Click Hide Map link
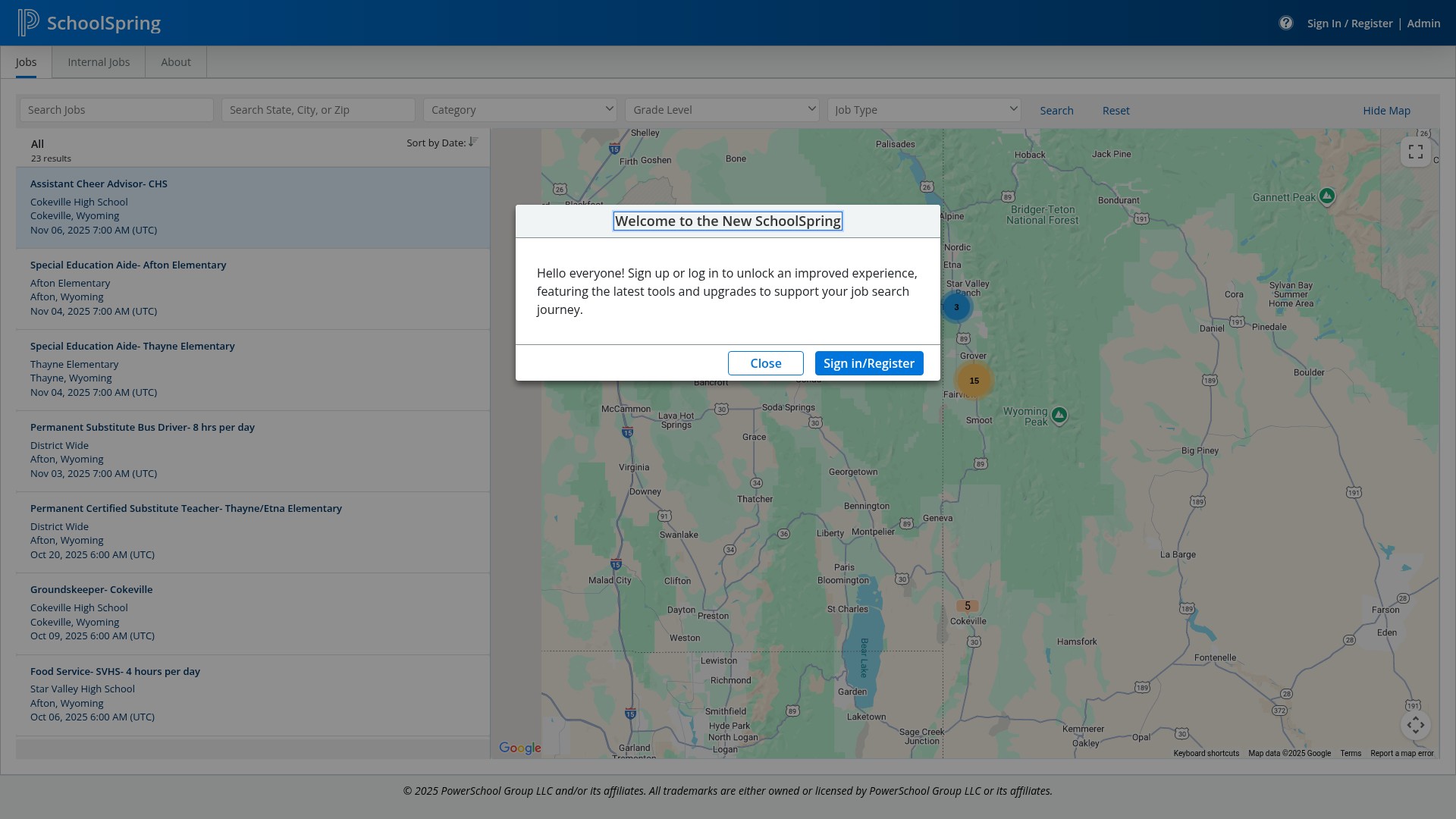 click(x=1386, y=111)
